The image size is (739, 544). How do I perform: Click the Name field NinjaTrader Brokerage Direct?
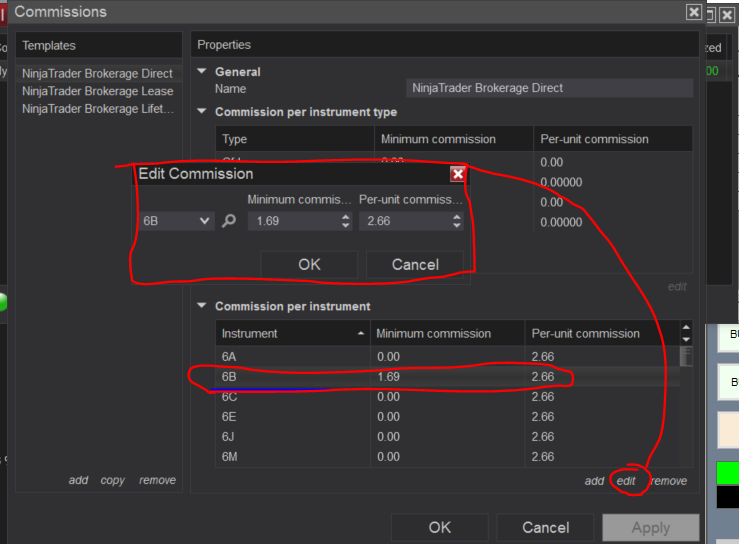point(550,88)
